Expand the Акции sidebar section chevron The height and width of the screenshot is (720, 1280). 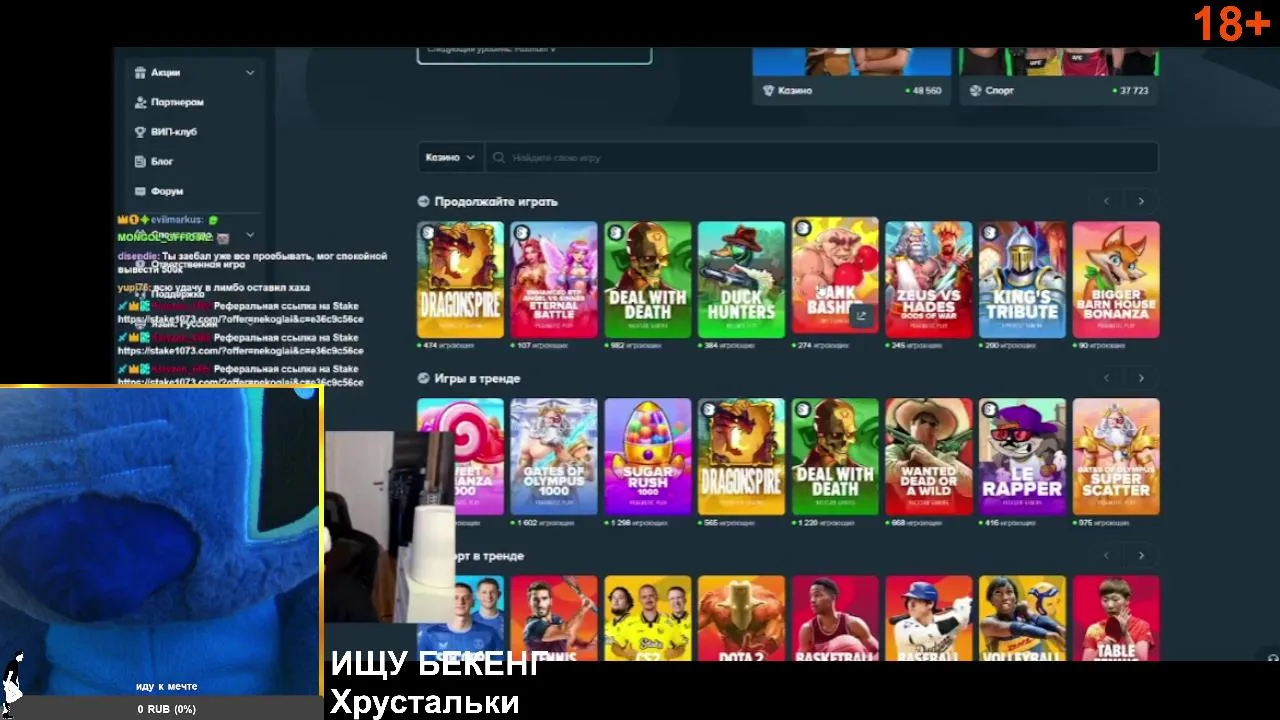250,73
